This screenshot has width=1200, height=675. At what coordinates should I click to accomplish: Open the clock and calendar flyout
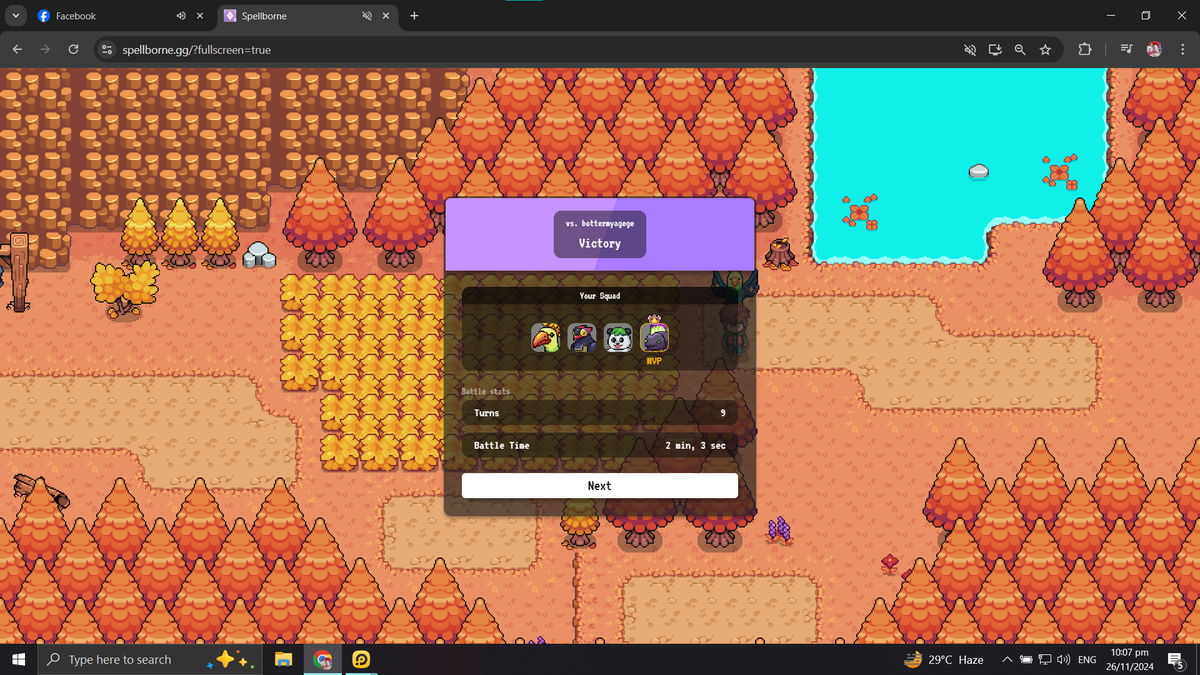point(1129,659)
